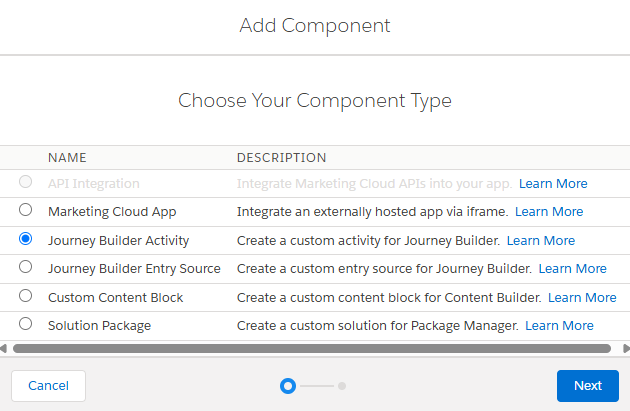Click the second step progress indicator dot

click(342, 385)
